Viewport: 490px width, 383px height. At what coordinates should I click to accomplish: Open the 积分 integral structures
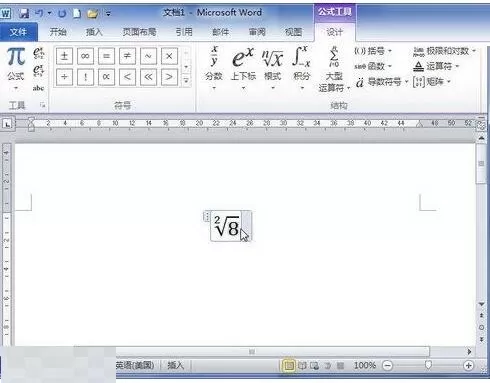[302, 68]
